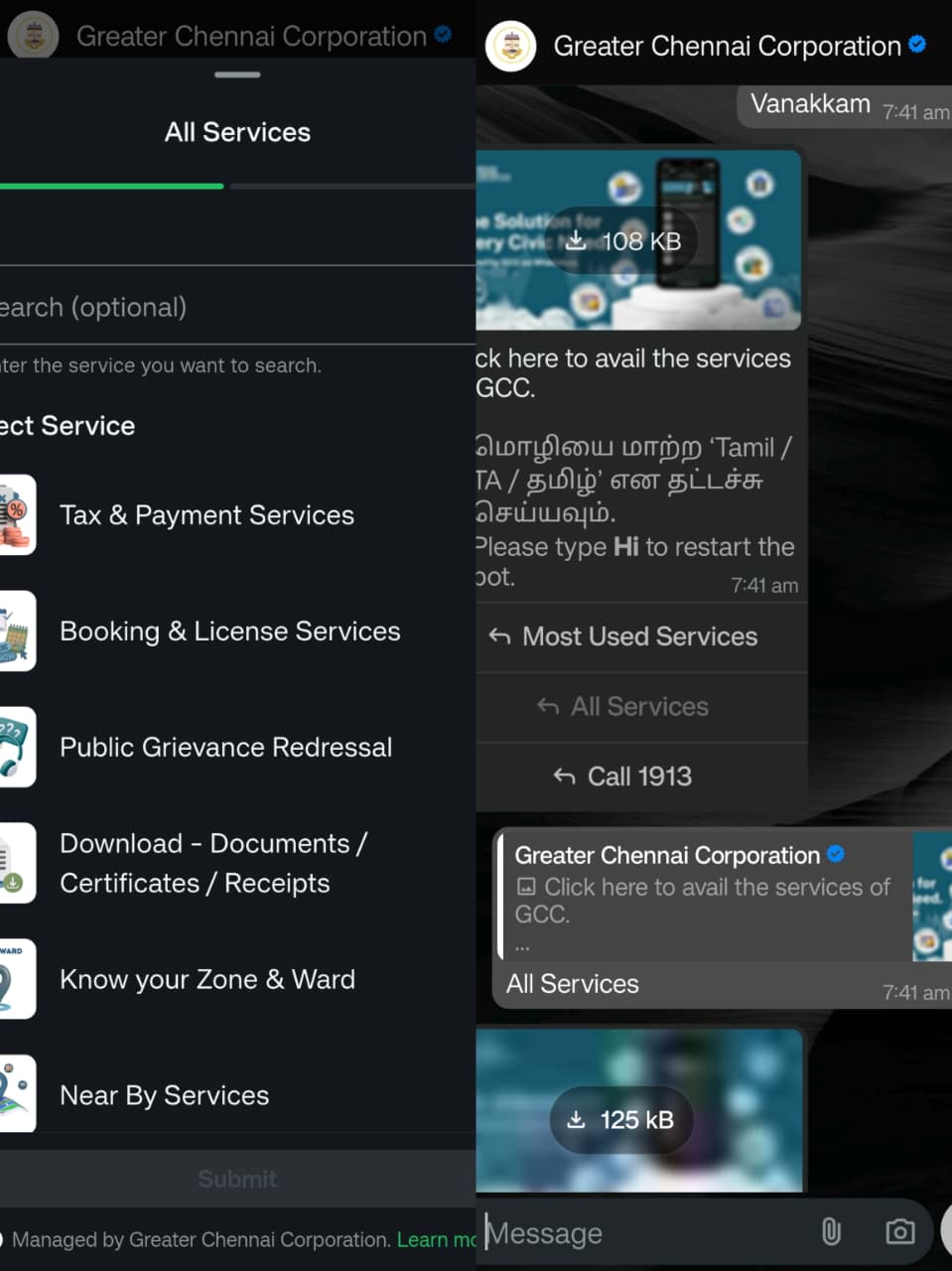Select the Near By Services map icon
This screenshot has height=1271, width=952.
click(x=17, y=1093)
